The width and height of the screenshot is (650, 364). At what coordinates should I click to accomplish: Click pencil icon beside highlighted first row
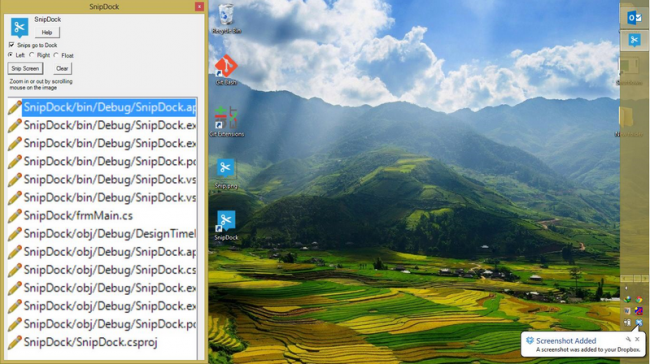point(15,107)
